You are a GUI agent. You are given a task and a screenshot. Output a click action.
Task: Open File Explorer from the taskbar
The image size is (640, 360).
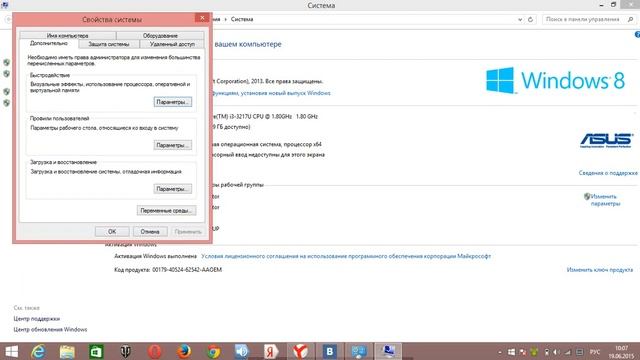click(x=67, y=351)
